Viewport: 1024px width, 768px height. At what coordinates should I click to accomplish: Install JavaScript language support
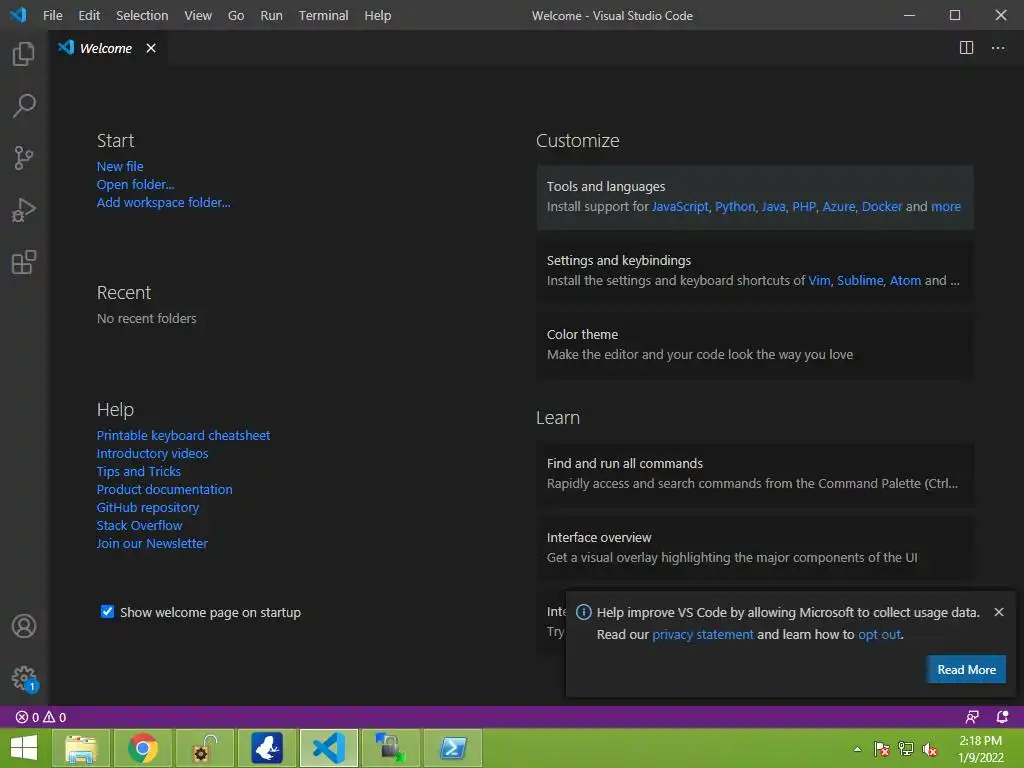680,206
